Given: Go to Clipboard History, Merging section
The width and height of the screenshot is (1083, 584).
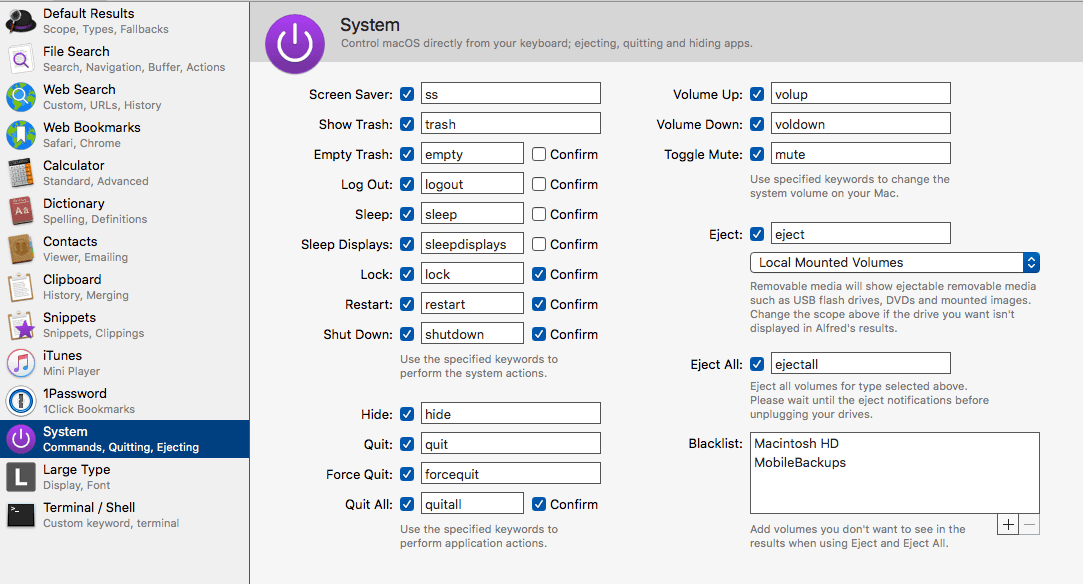Looking at the screenshot, I should click(124, 286).
